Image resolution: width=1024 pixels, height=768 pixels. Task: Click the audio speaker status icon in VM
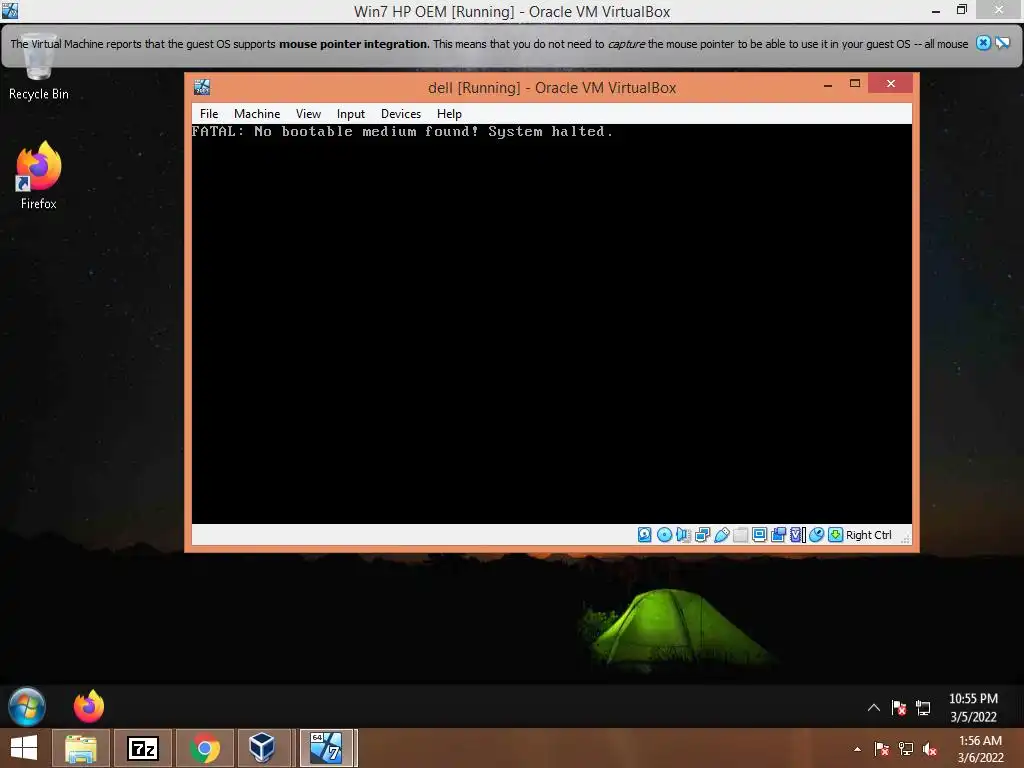point(683,535)
